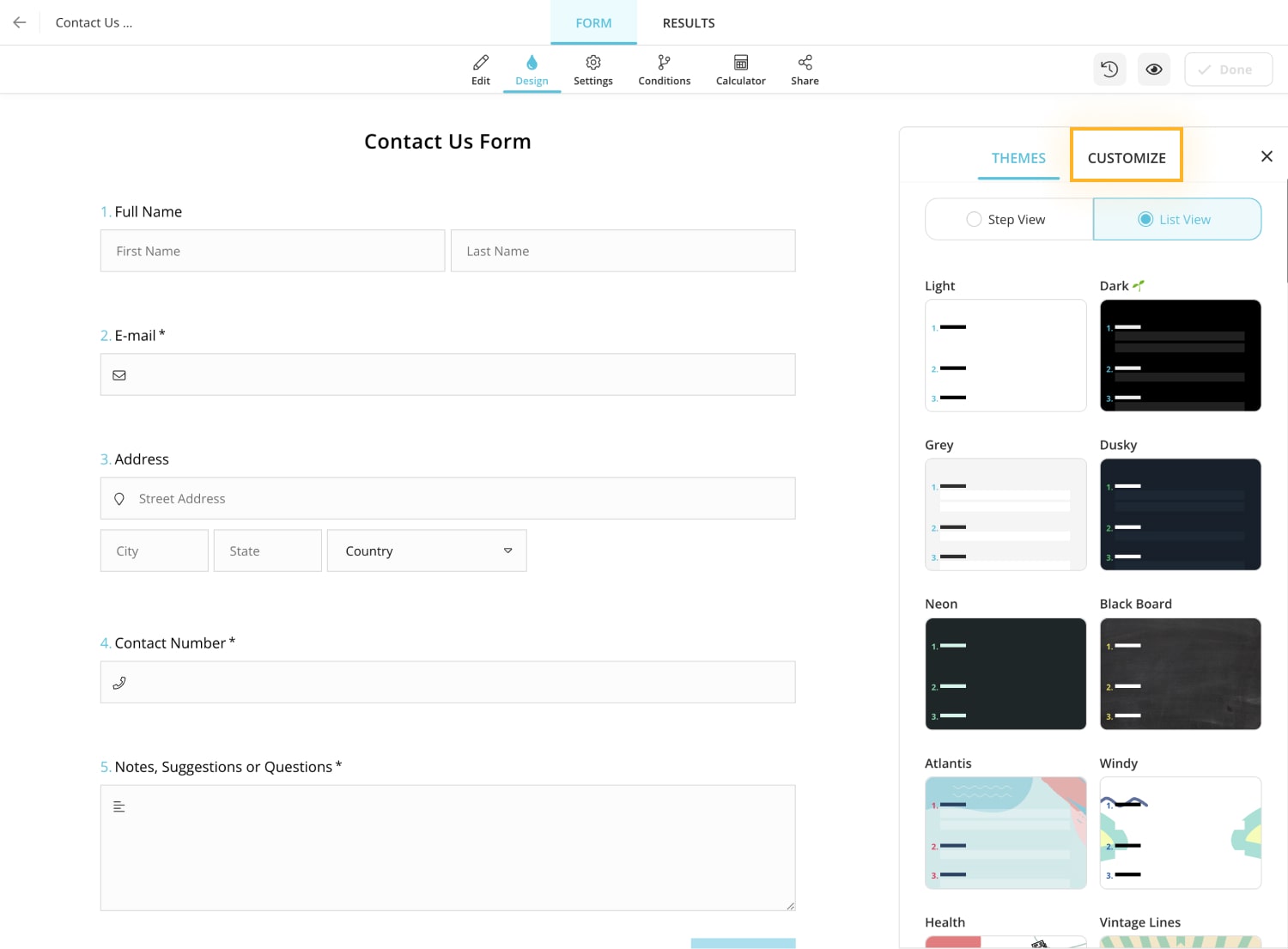The image size is (1288, 949).
Task: Click the Full Name question label
Action: click(148, 211)
